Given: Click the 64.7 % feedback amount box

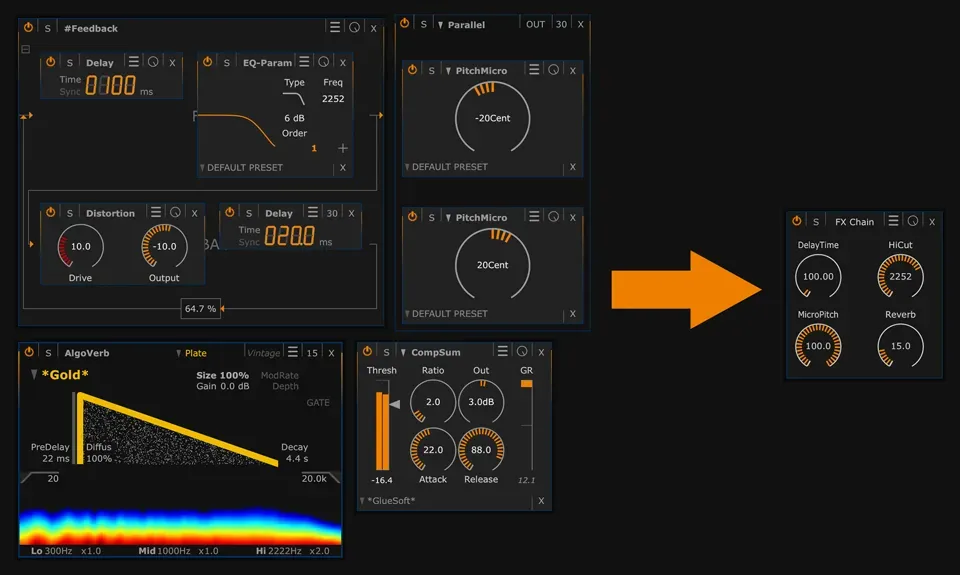Looking at the screenshot, I should click(200, 309).
